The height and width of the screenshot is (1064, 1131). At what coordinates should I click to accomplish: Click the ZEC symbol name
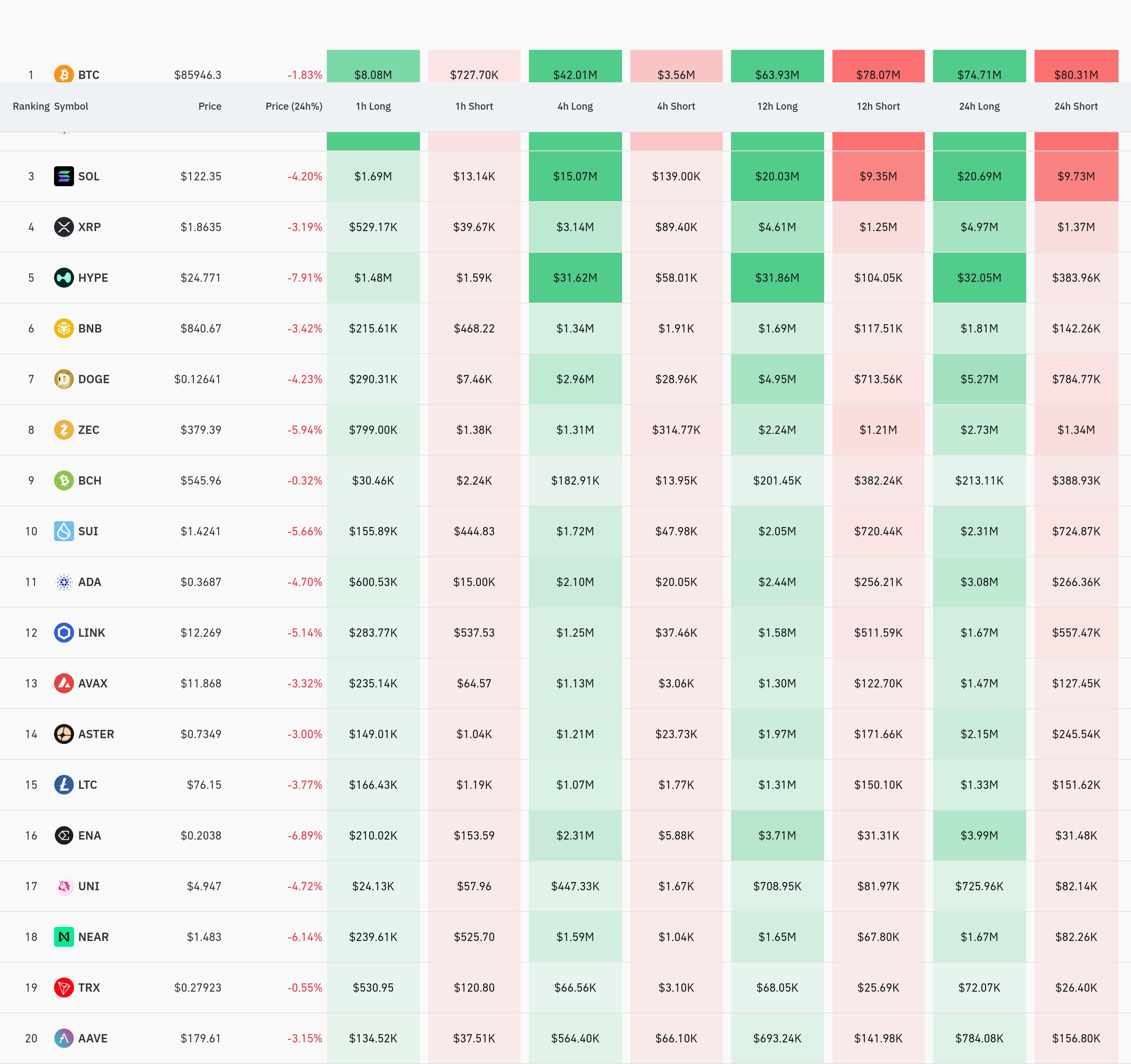(89, 430)
